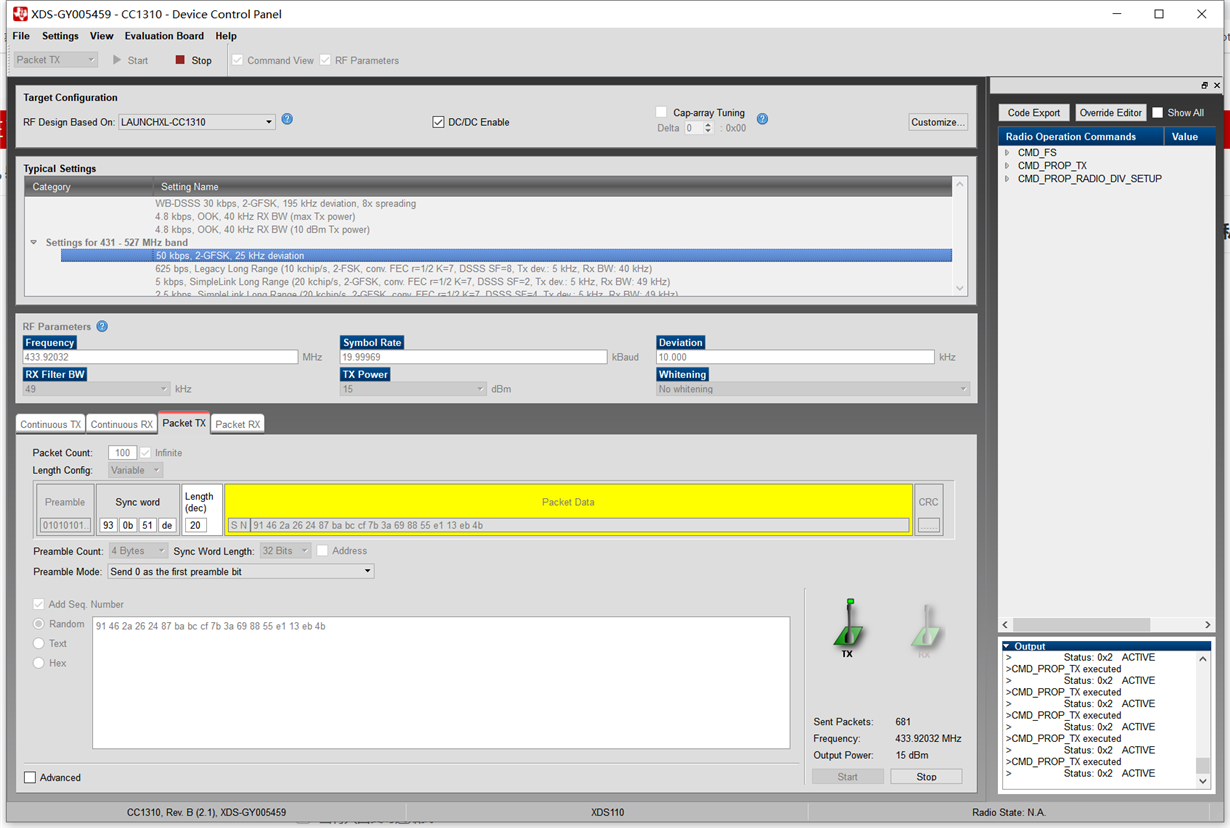Click the Length (dec) field
Image resolution: width=1230 pixels, height=828 pixels.
[x=196, y=525]
